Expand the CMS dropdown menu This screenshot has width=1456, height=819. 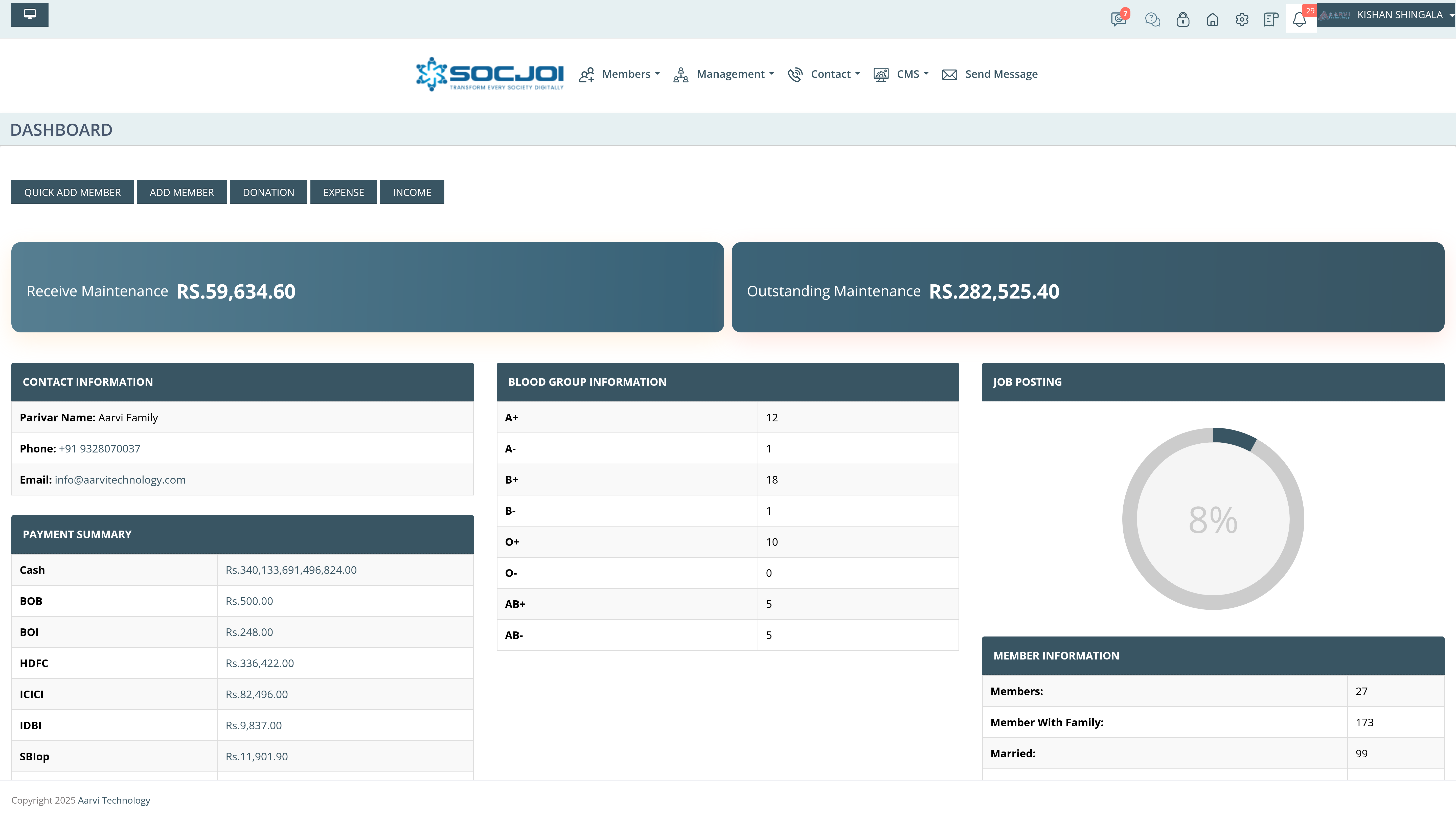tap(913, 74)
